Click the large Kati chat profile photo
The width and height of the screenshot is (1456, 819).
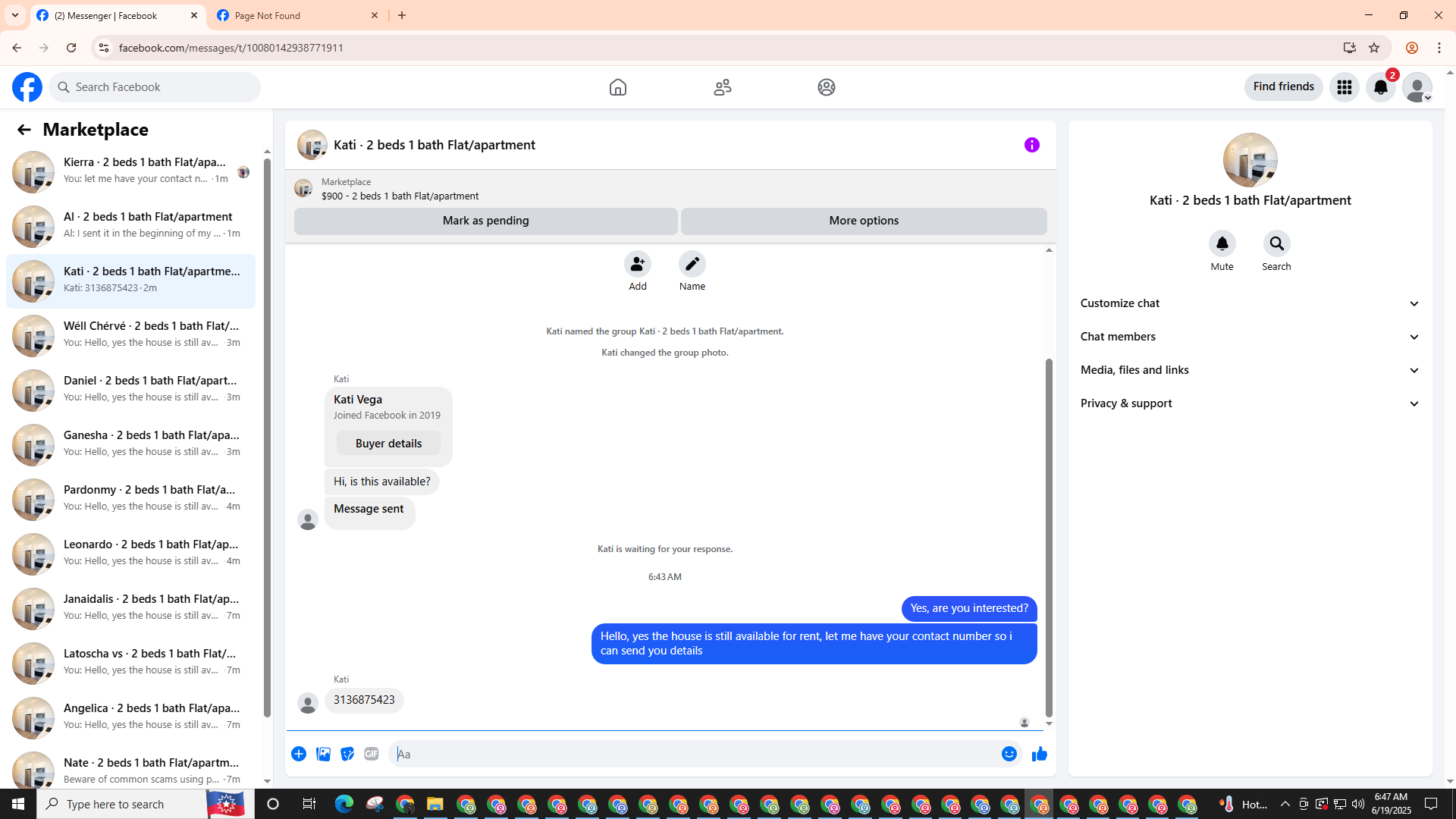click(x=1250, y=160)
